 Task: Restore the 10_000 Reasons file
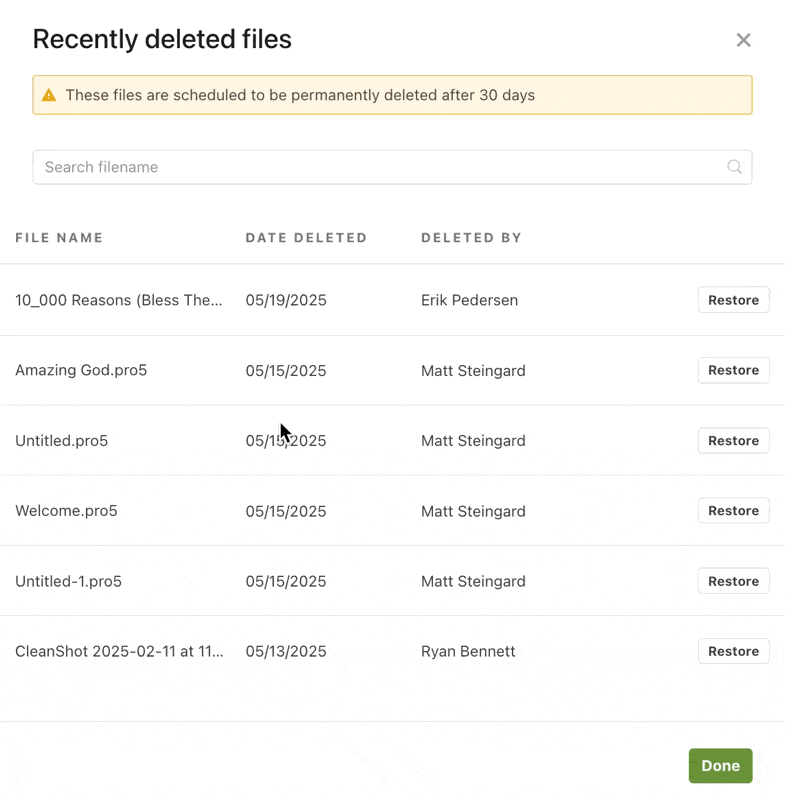tap(733, 300)
